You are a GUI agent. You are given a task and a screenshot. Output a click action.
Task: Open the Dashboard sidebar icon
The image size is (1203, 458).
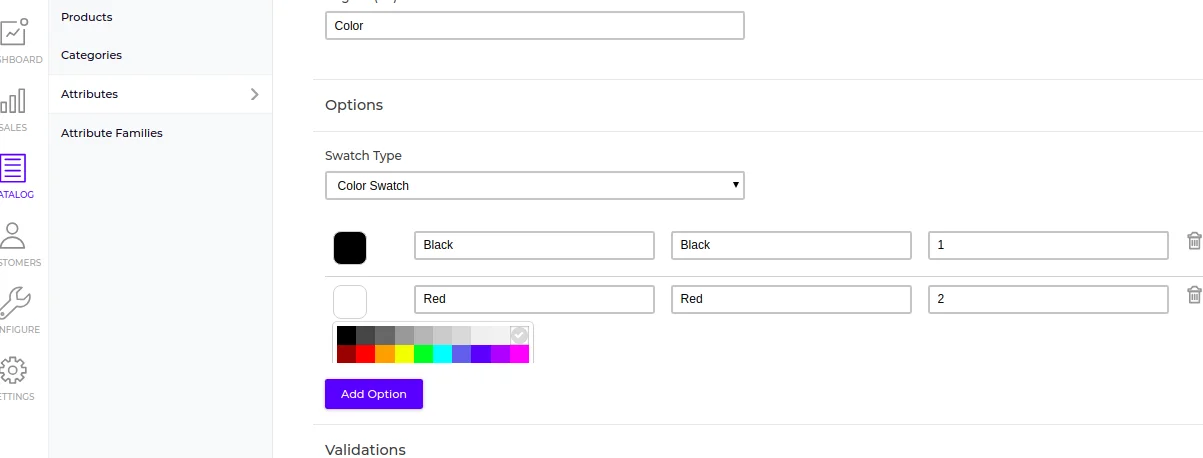point(13,32)
